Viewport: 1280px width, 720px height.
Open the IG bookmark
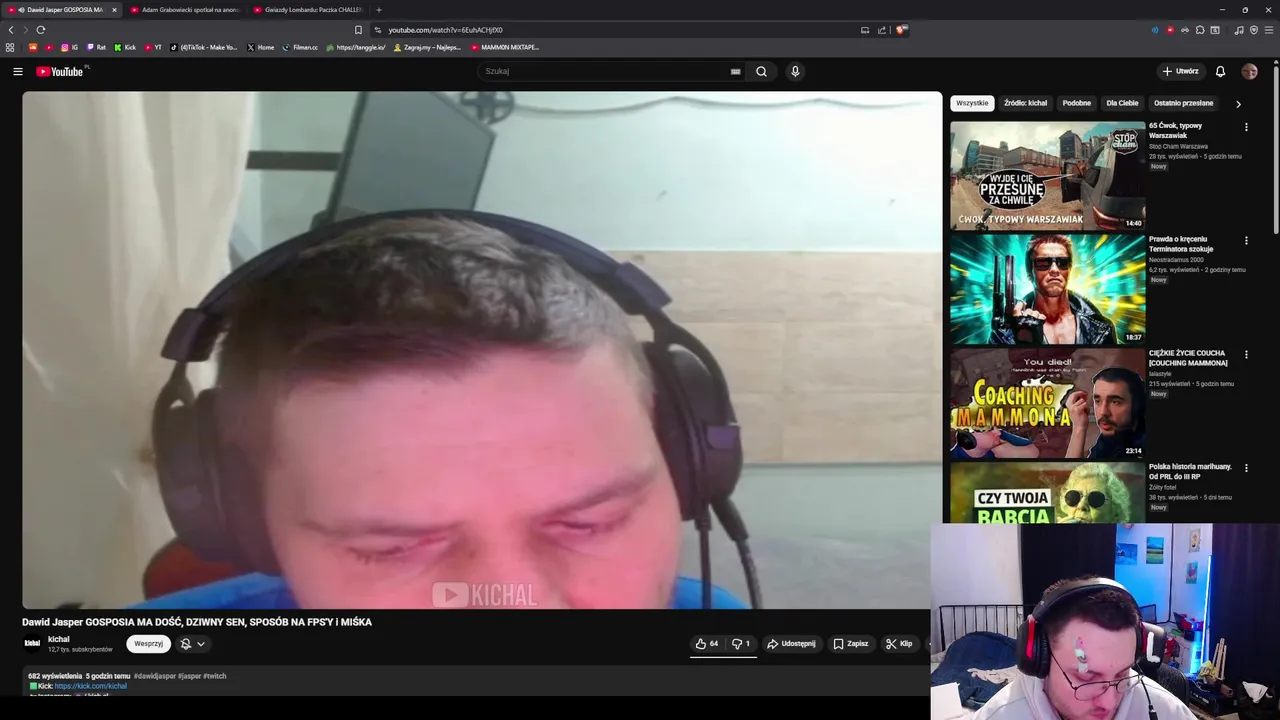coord(69,47)
